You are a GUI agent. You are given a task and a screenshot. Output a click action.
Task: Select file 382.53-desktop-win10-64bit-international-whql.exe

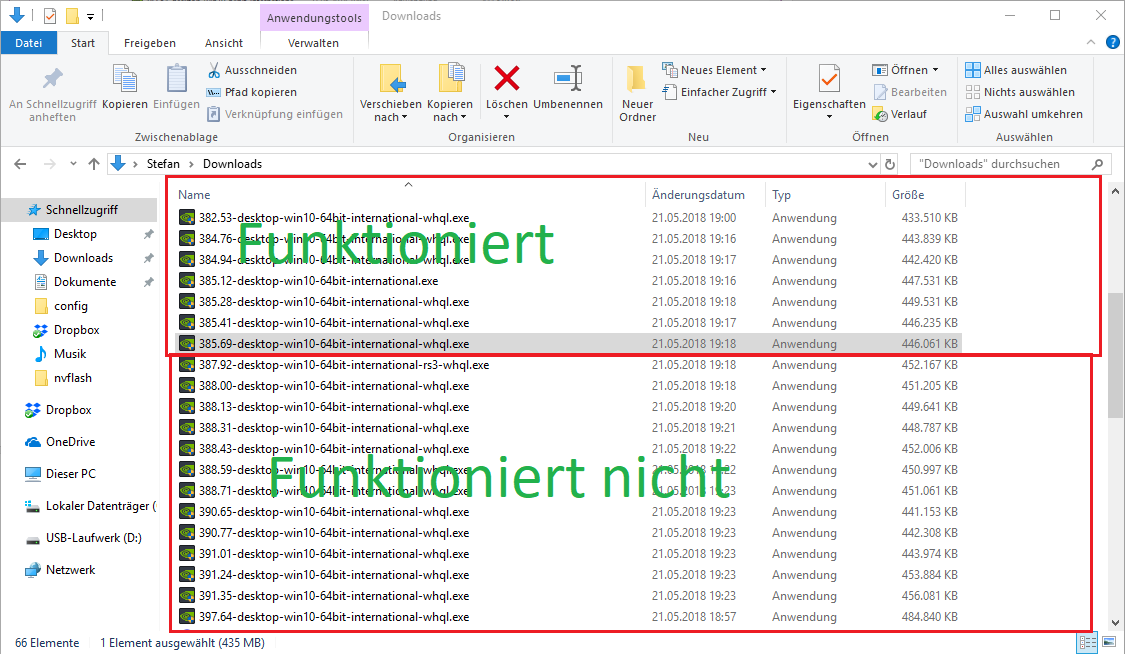point(568,218)
